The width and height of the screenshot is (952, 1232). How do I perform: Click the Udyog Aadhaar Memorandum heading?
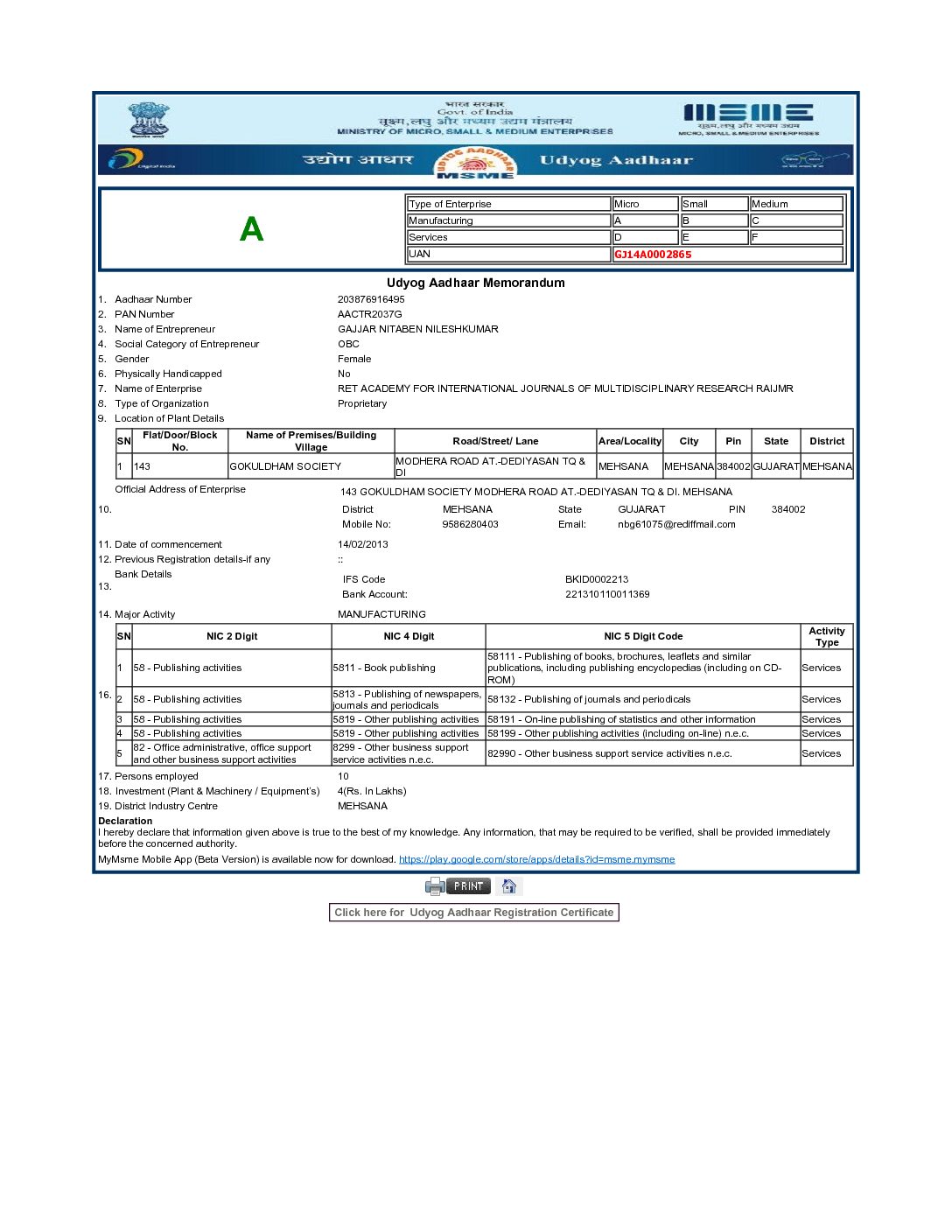tap(475, 283)
